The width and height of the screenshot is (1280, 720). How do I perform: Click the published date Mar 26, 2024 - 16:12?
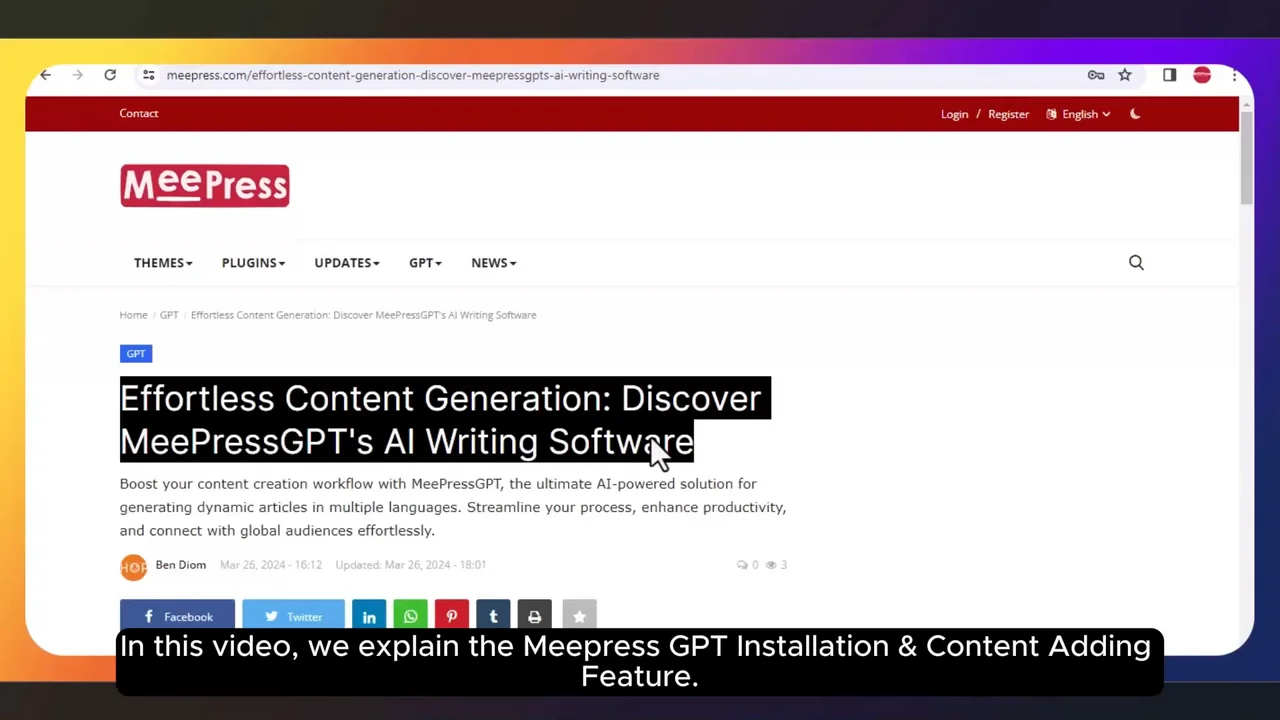271,565
